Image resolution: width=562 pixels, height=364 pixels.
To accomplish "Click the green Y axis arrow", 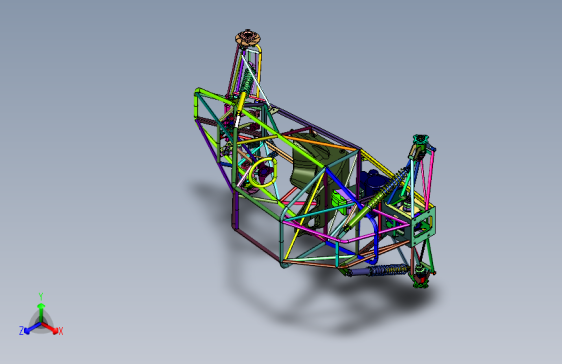I will point(41,312).
